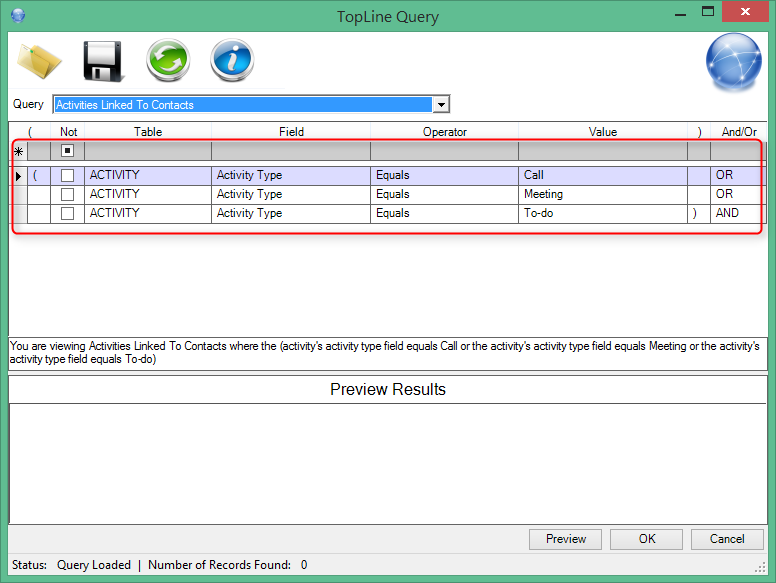Image resolution: width=776 pixels, height=583 pixels.
Task: Select row header of the Call row
Action: tap(19, 176)
